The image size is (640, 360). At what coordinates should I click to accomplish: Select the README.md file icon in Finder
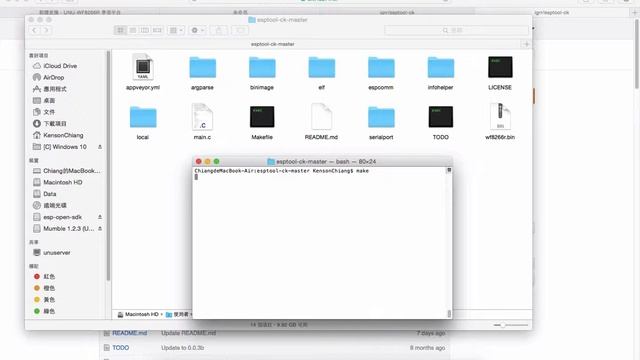[322, 117]
